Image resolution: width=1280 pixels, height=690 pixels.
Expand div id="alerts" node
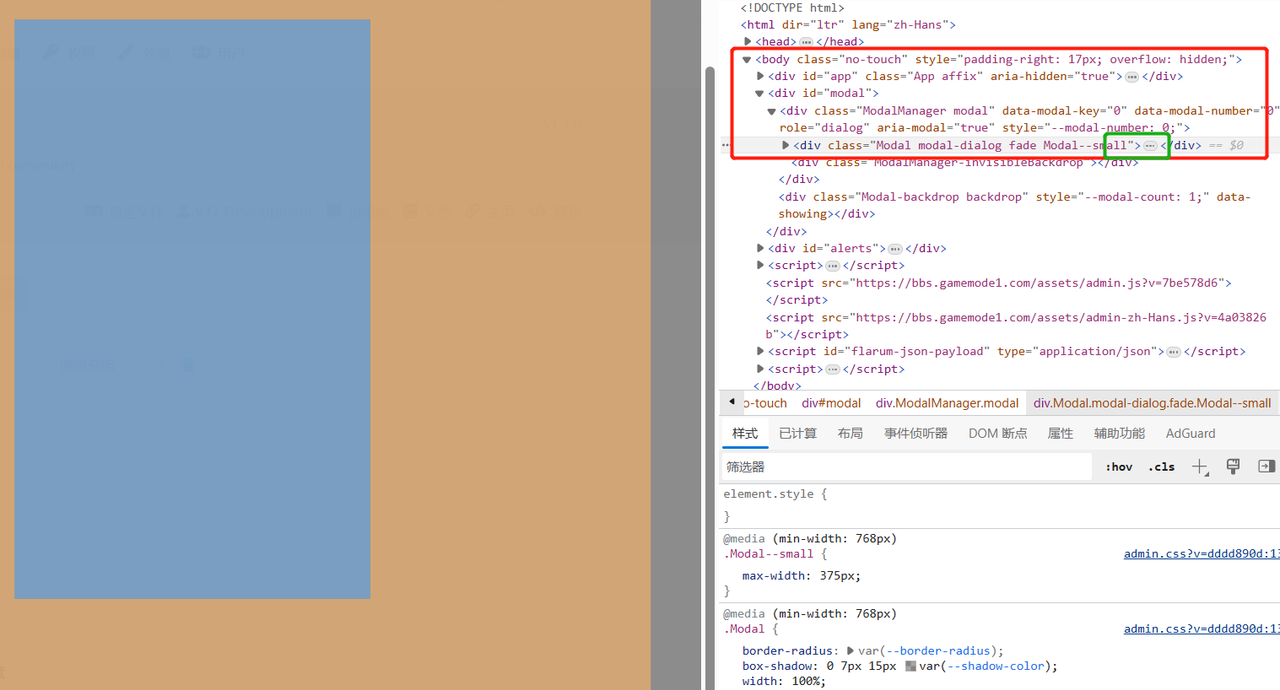tap(761, 248)
